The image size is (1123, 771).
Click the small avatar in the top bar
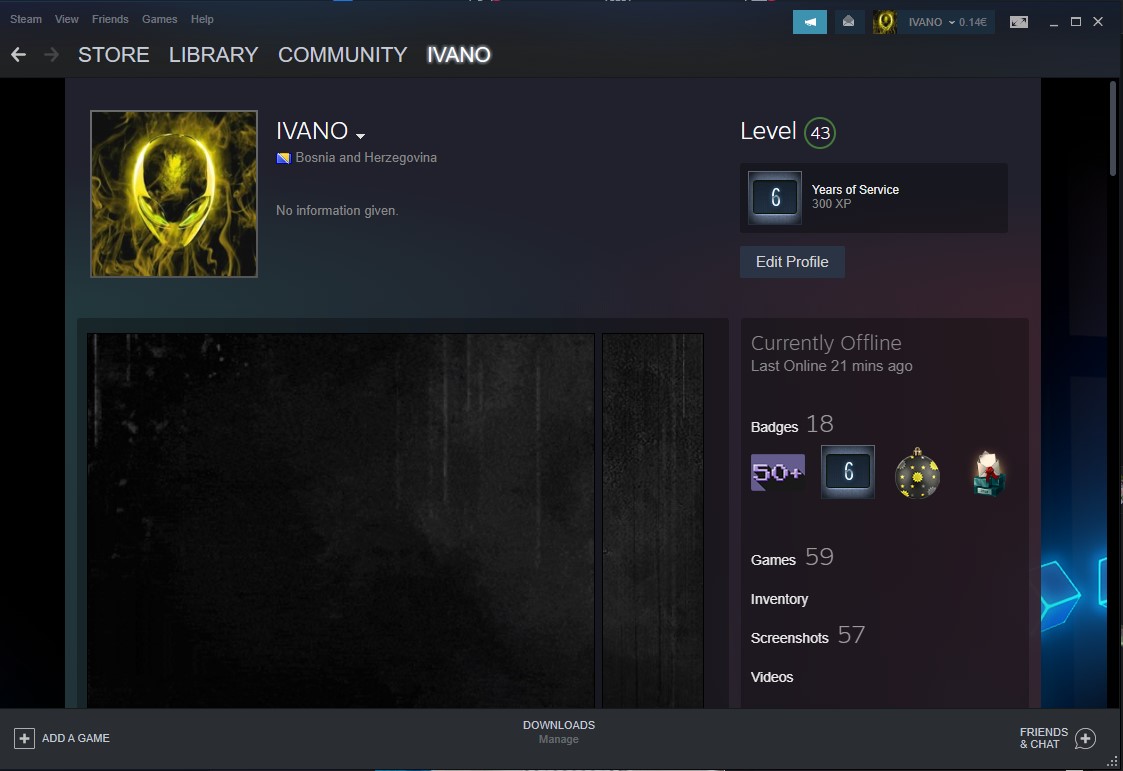[885, 22]
